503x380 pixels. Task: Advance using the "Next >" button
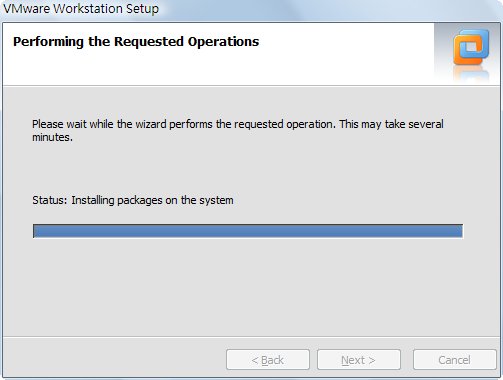click(x=359, y=360)
